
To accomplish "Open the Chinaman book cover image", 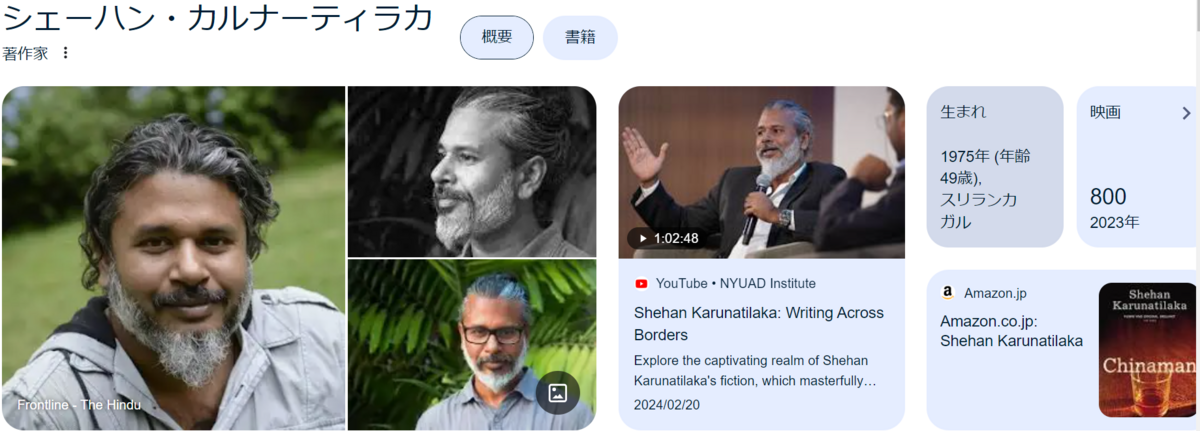I will pyautogui.click(x=1147, y=350).
